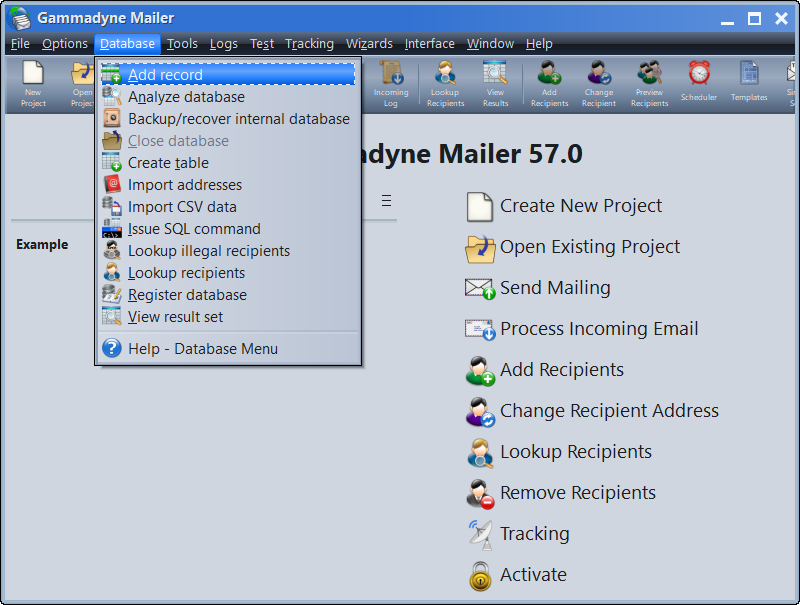This screenshot has height=605, width=800.
Task: Select the Example project entry
Action: point(42,244)
